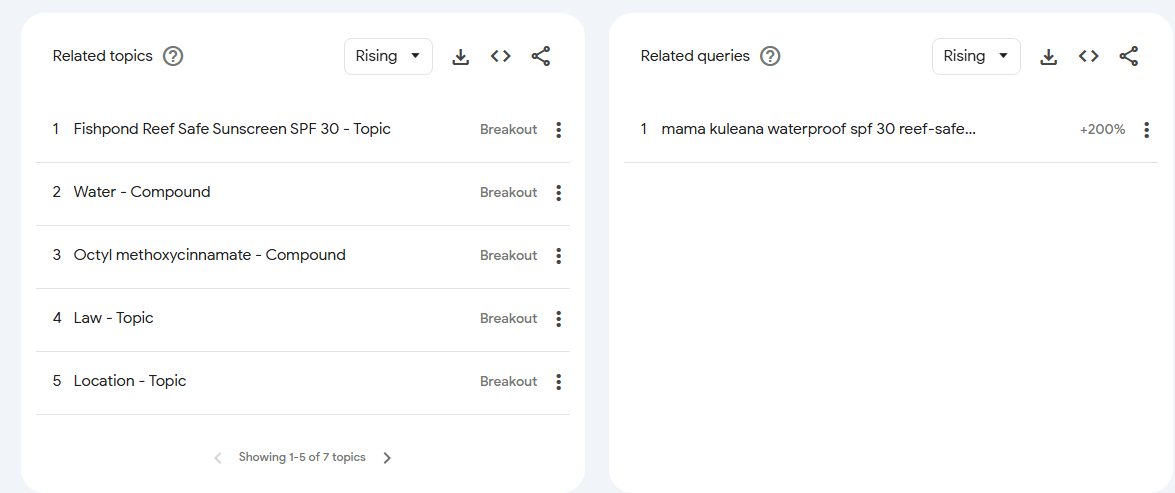Open mama kuleana waterproof spf 30 query
1175x493 pixels.
818,129
